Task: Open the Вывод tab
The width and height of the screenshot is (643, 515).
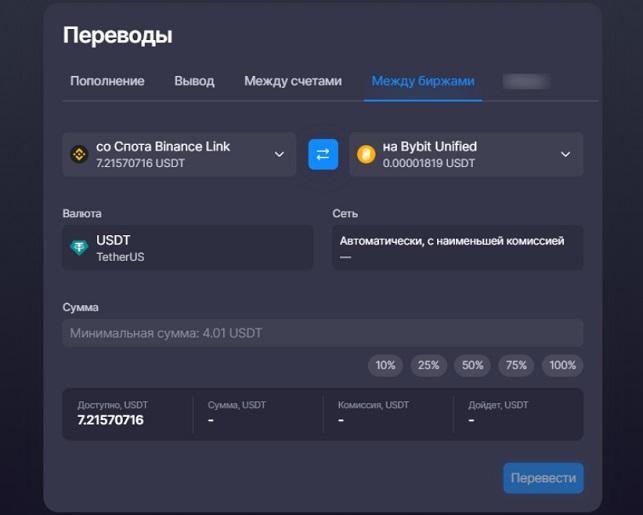Action: 194,81
